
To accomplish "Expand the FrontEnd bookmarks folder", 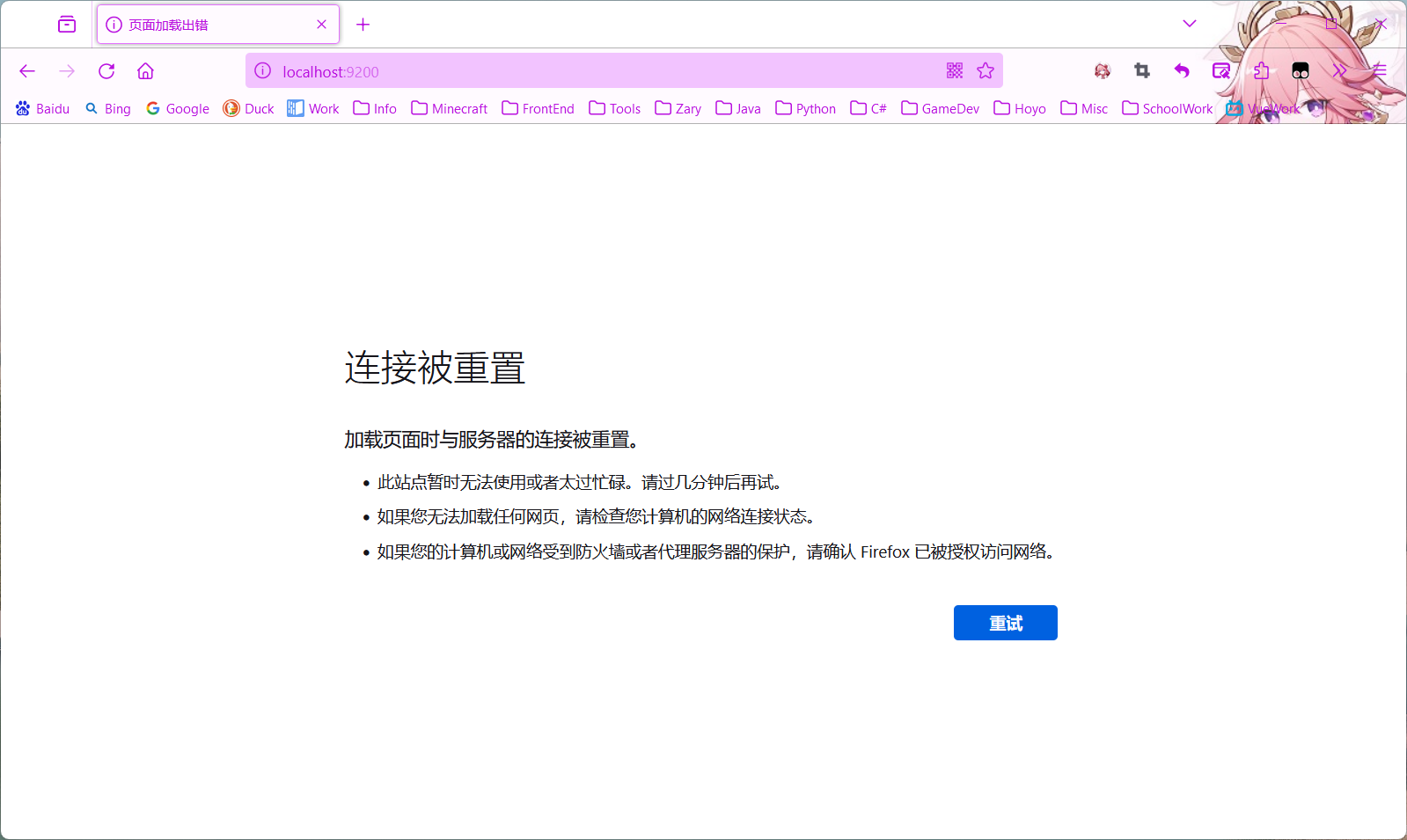I will [x=539, y=108].
